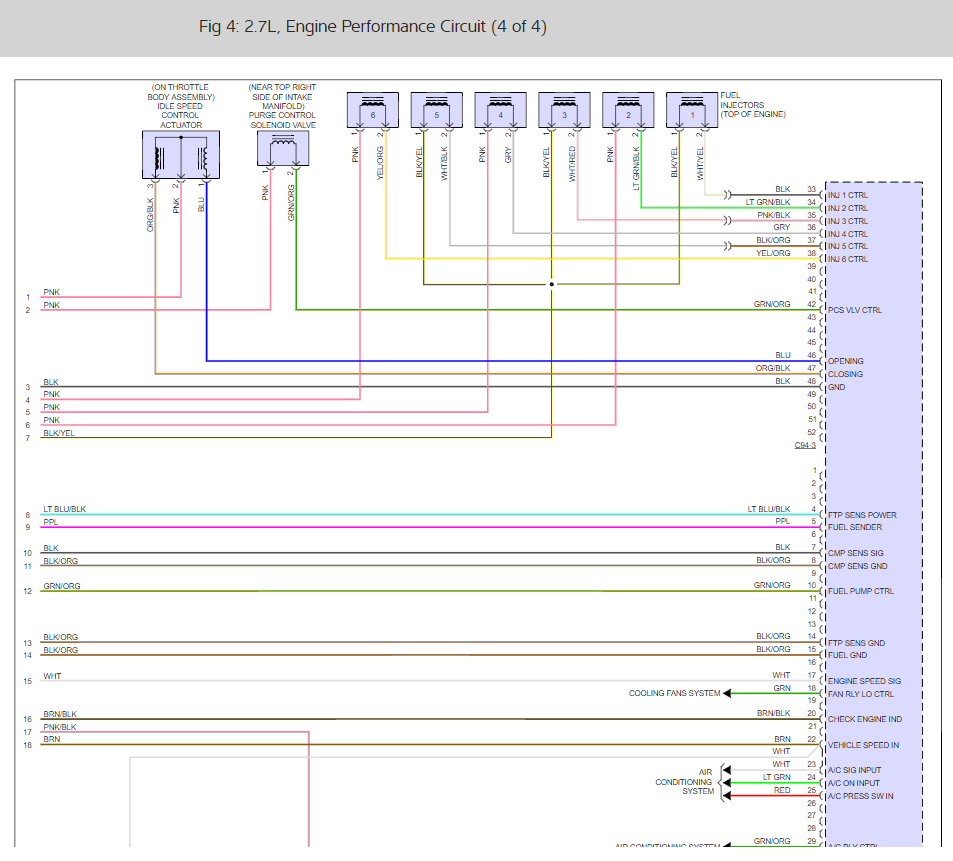Select the ENGINE SPEED SIG pin label

click(864, 681)
